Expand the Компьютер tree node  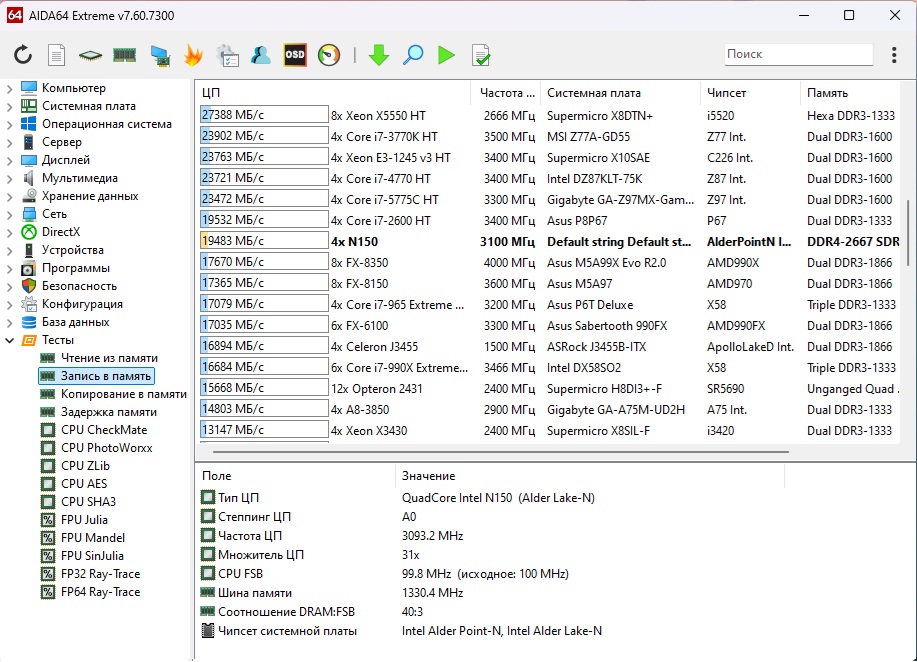(x=9, y=88)
